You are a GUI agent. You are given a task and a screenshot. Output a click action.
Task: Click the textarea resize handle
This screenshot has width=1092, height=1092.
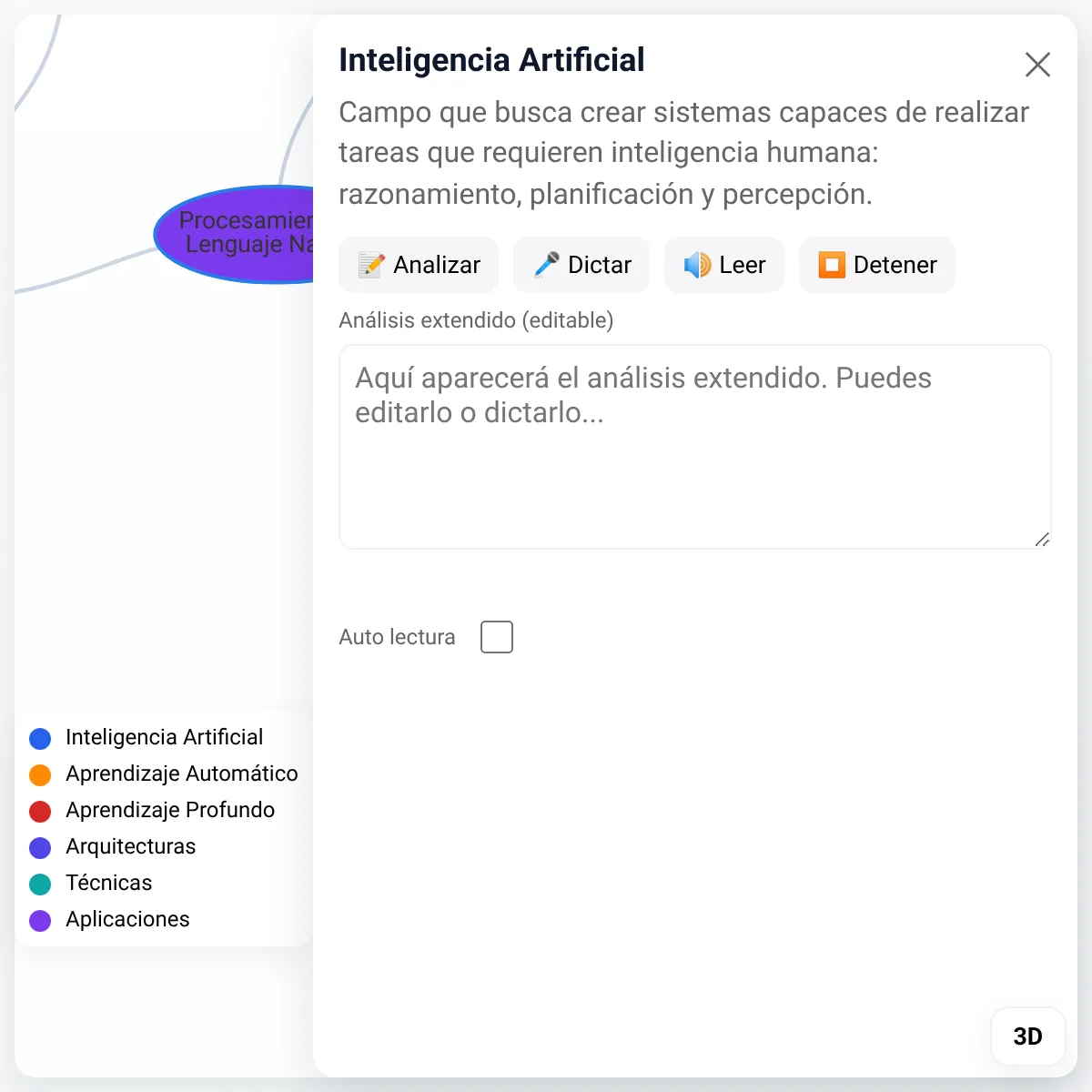pyautogui.click(x=1042, y=540)
